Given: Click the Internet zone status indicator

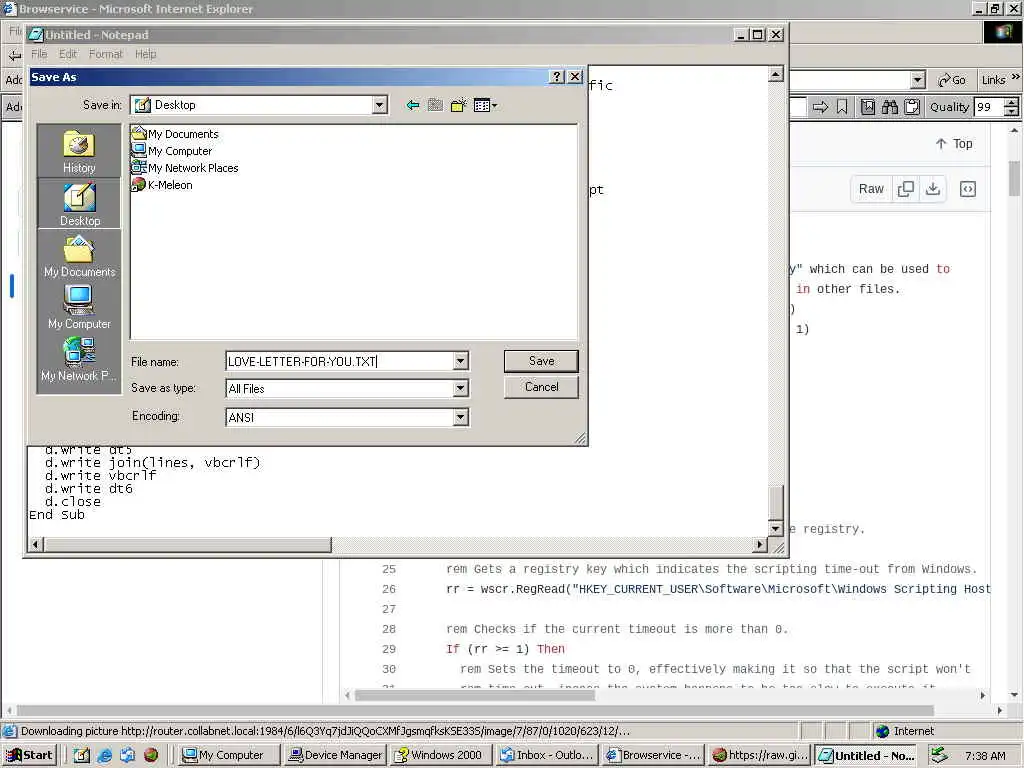Looking at the screenshot, I should [905, 731].
